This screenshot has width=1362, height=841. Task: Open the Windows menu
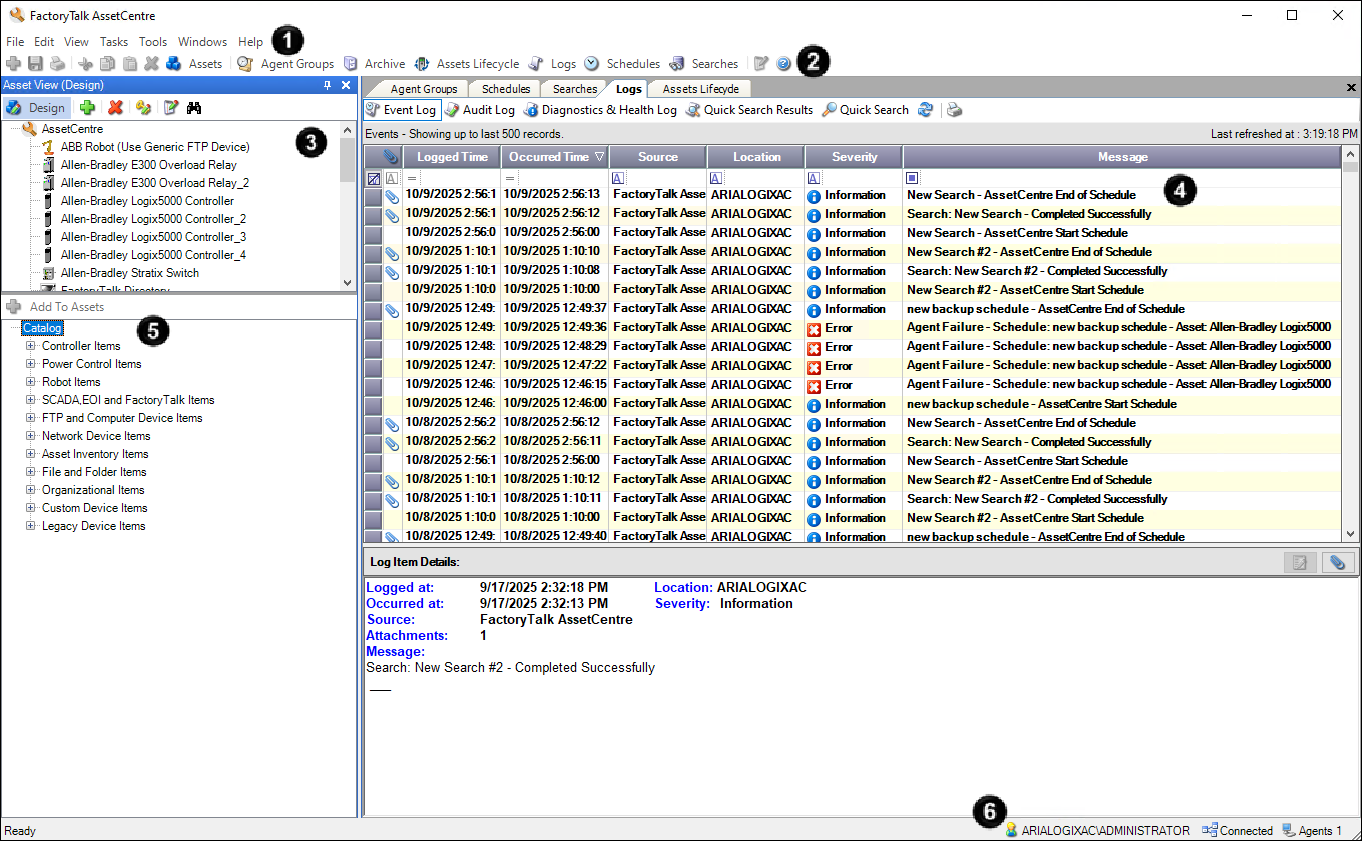[x=203, y=42]
